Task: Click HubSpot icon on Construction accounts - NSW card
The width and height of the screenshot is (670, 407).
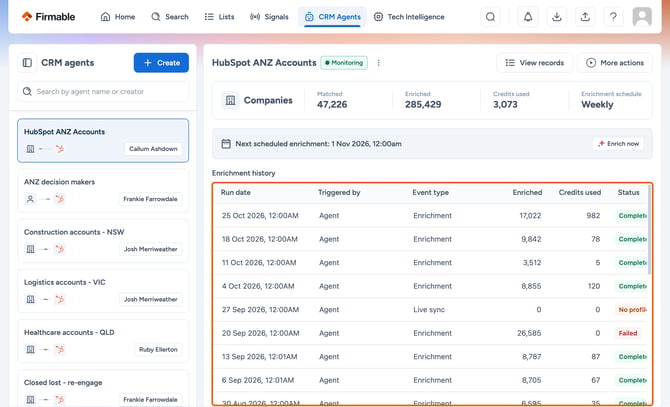Action: [60, 249]
